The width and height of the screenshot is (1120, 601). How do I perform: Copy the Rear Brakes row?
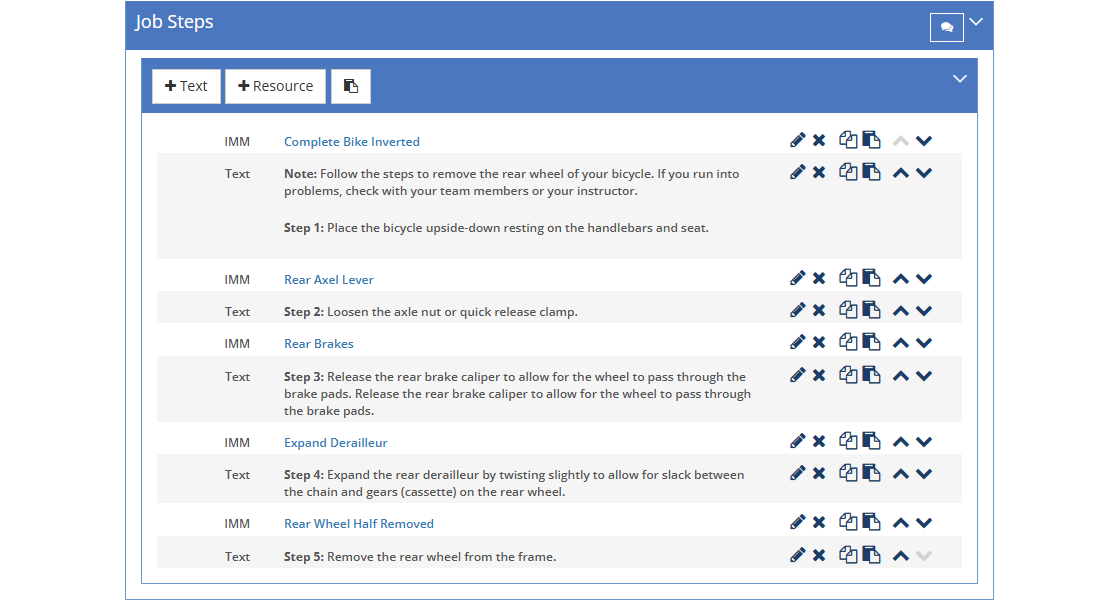[x=848, y=342]
